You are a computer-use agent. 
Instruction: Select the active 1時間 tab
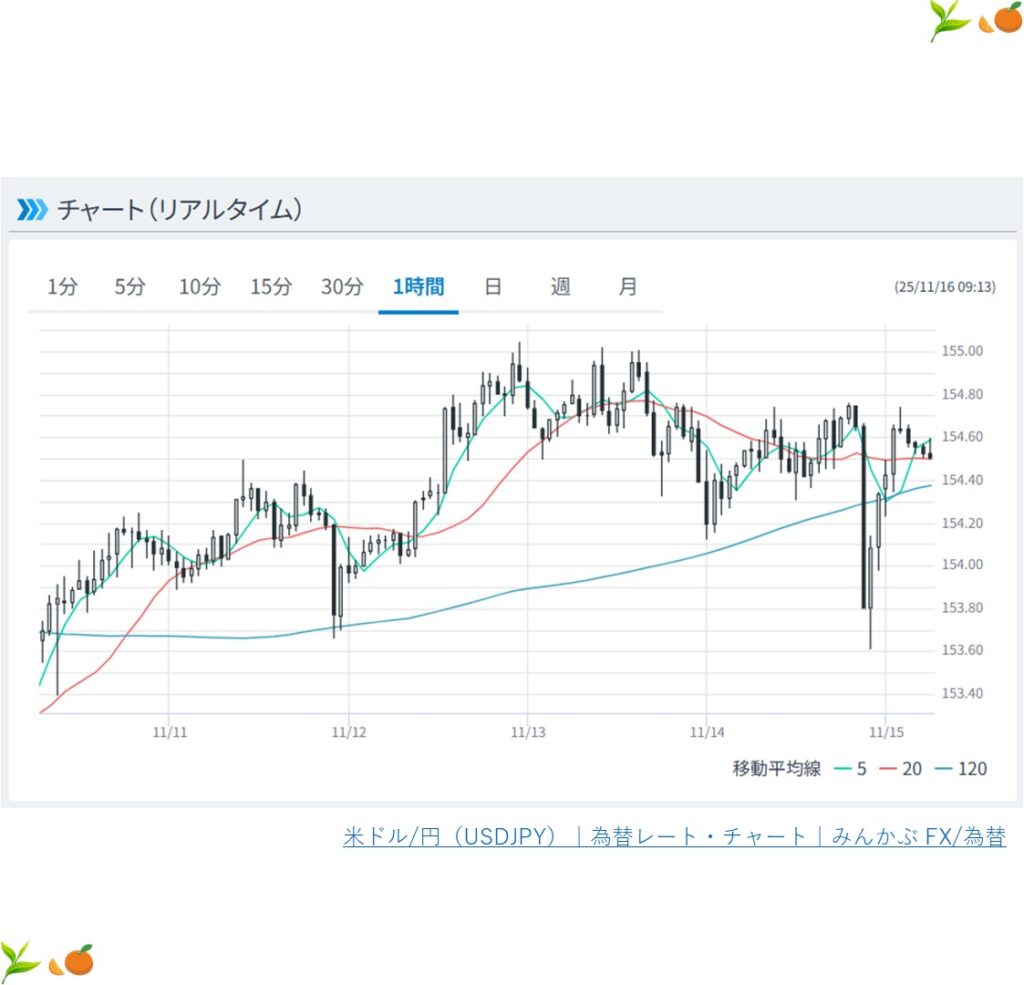pyautogui.click(x=418, y=287)
